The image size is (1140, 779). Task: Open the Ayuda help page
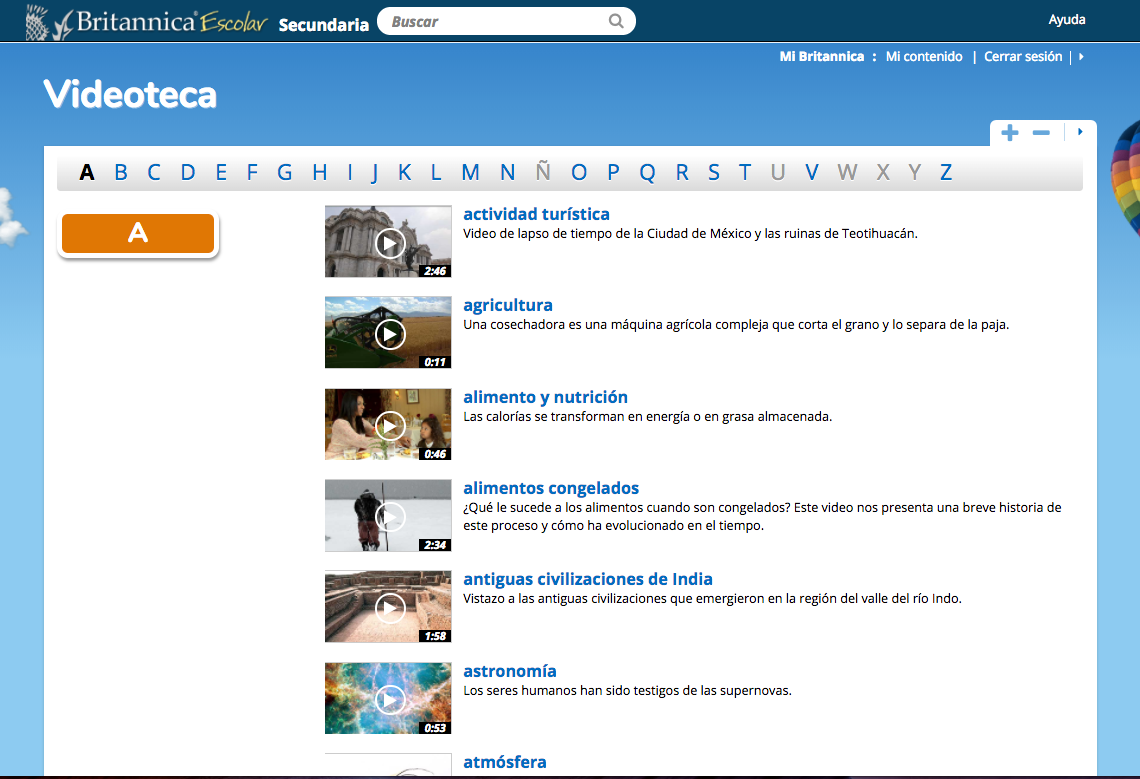click(x=1067, y=20)
